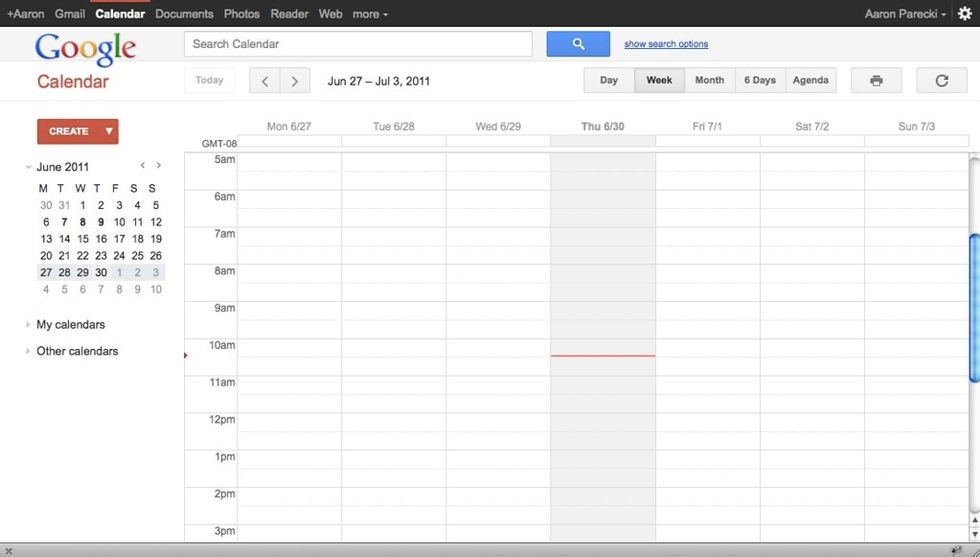Select June 1 in the mini calendar
Image resolution: width=980 pixels, height=557 pixels.
coord(82,205)
